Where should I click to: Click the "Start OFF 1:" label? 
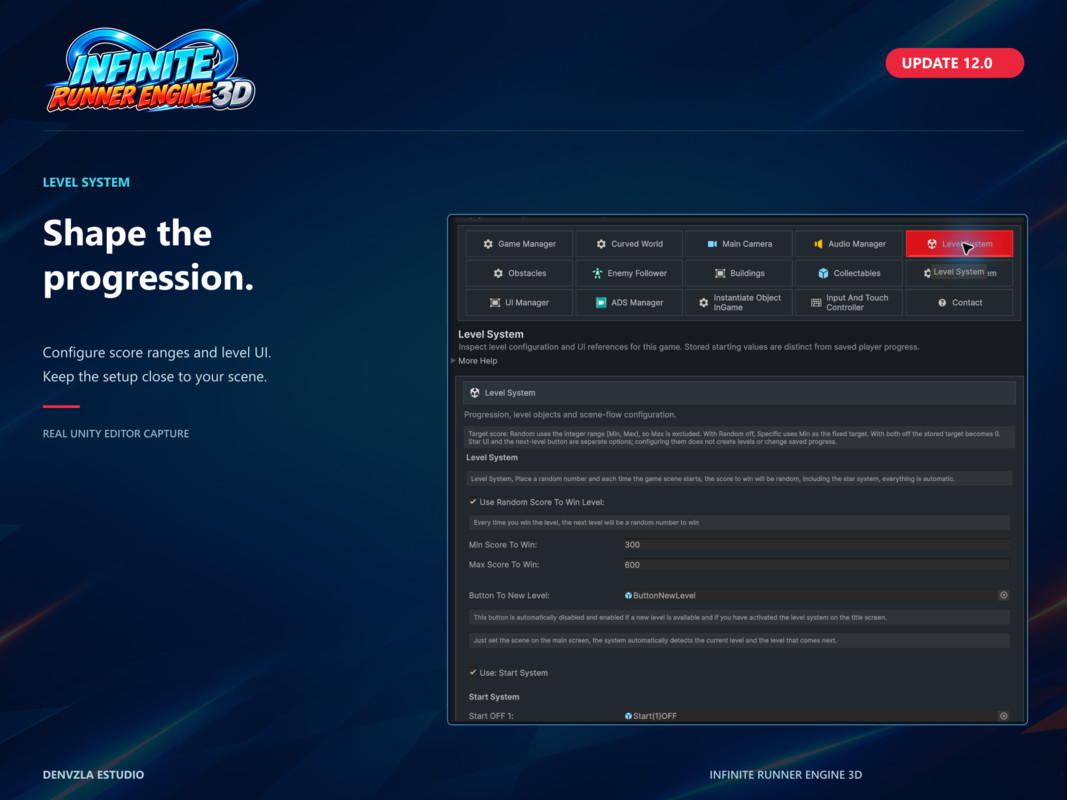[491, 716]
